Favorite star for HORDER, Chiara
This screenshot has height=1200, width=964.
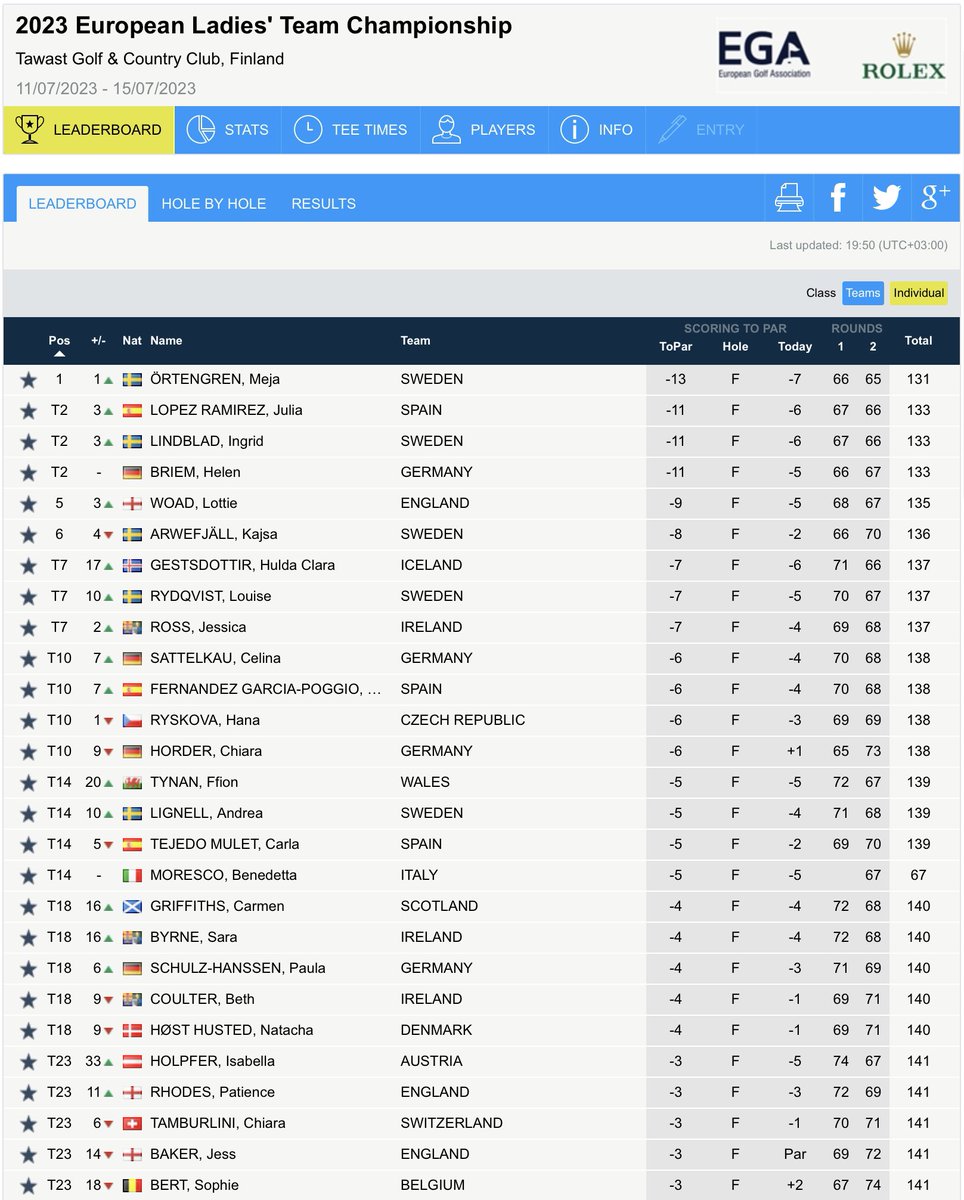28,751
